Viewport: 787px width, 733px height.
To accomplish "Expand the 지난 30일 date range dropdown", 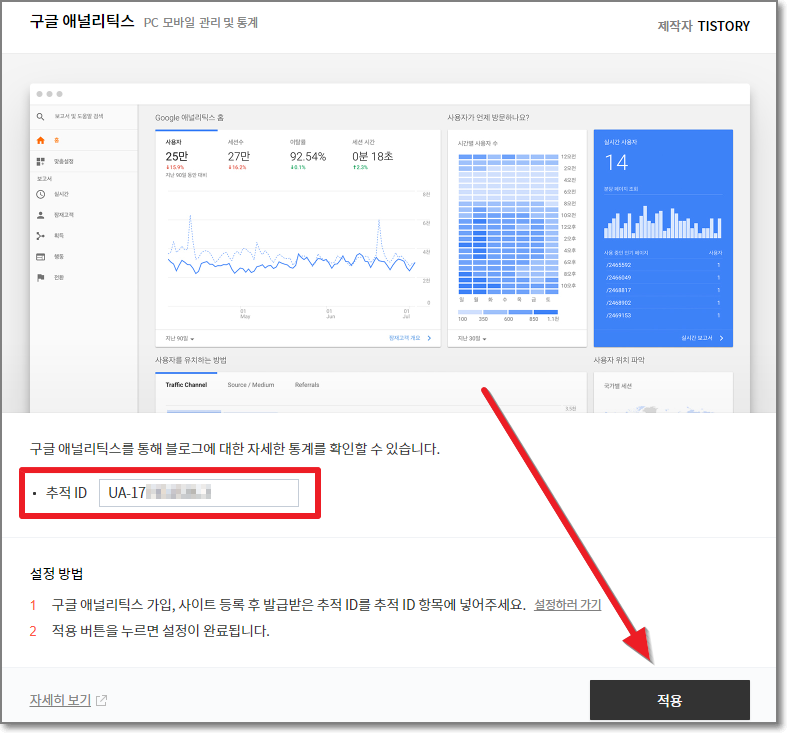I will (x=472, y=338).
